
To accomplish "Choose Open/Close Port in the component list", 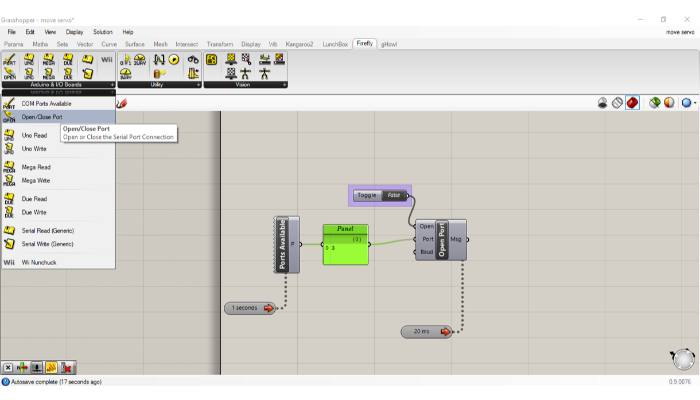I will [x=58, y=117].
